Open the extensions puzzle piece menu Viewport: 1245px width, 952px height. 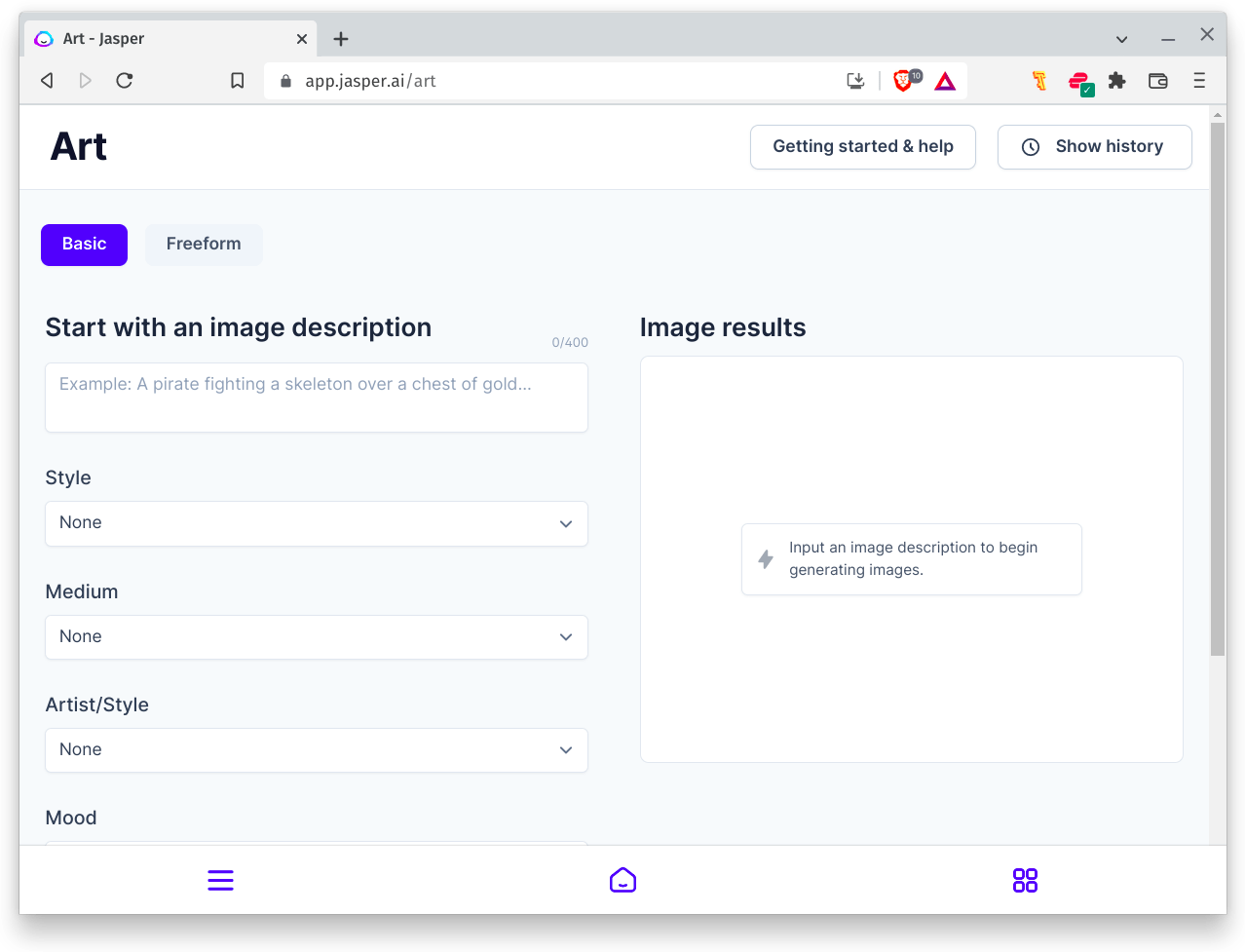(1117, 81)
